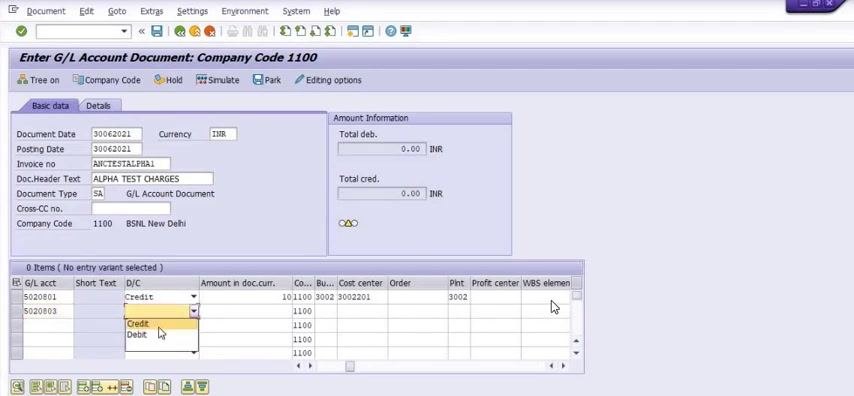The width and height of the screenshot is (854, 396).
Task: Click the Editing options button
Action: point(328,80)
